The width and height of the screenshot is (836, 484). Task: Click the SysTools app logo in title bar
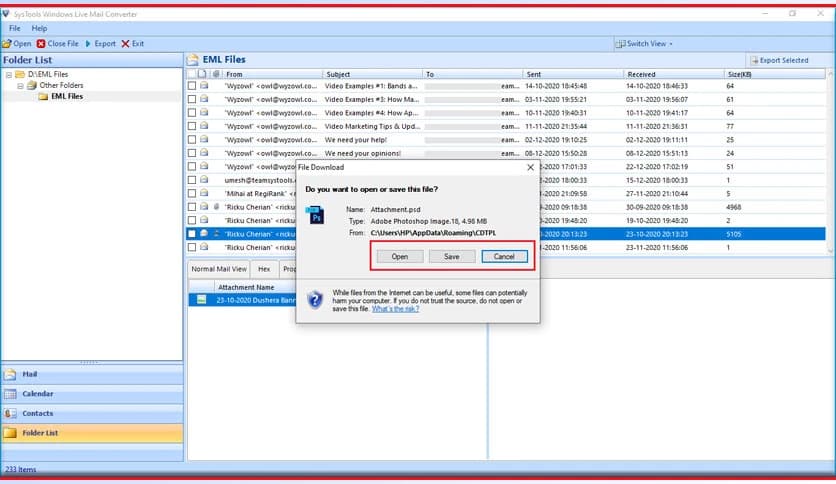point(6,14)
